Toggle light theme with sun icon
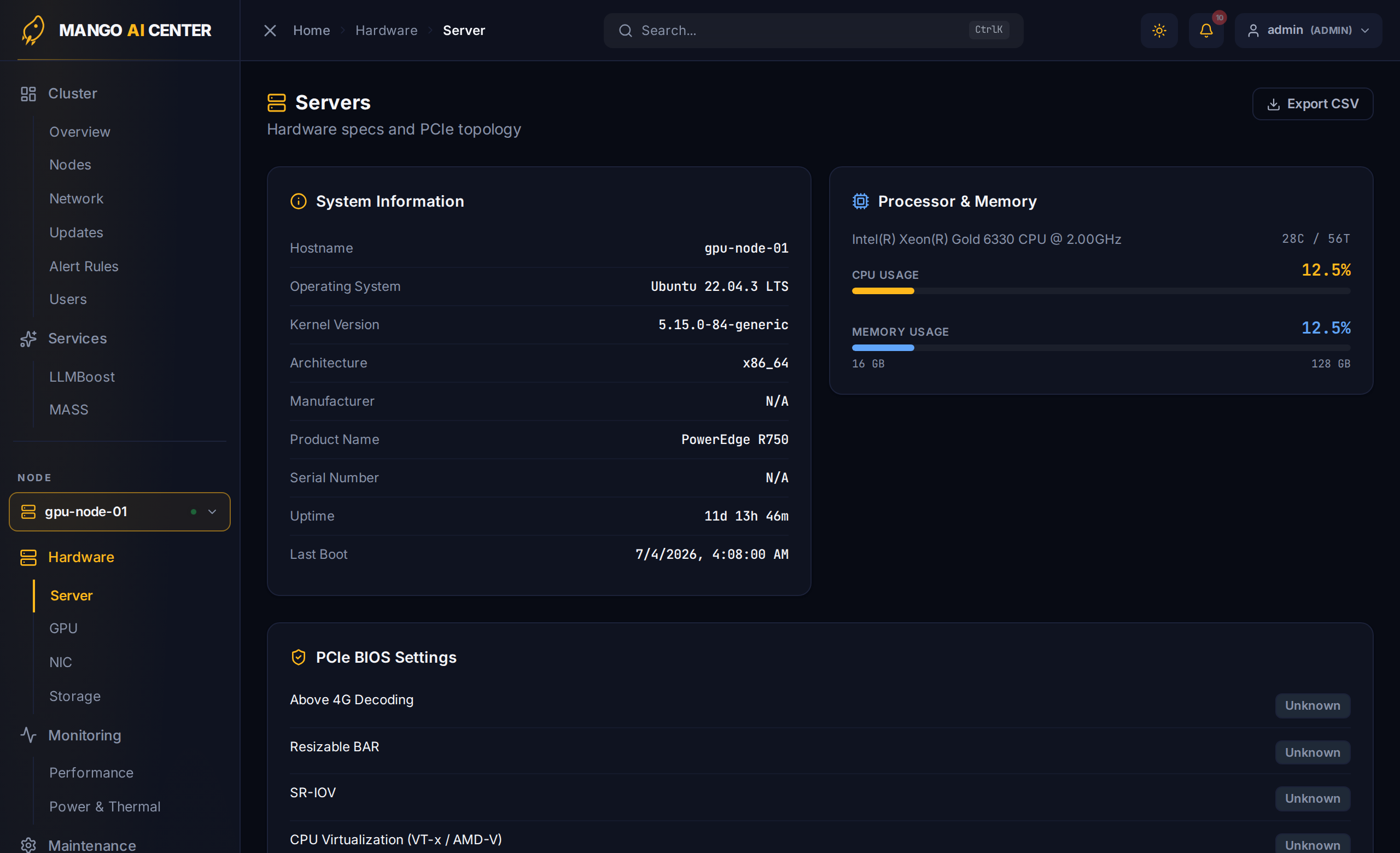The height and width of the screenshot is (853, 1400). point(1159,31)
